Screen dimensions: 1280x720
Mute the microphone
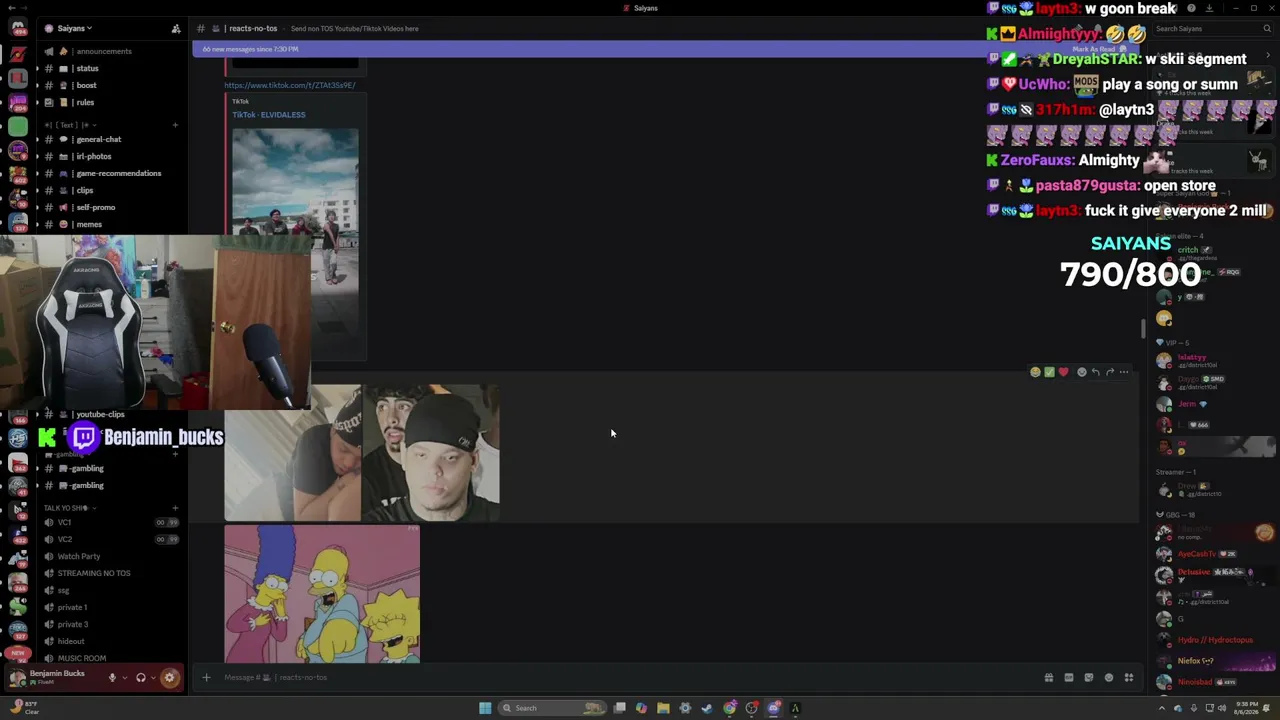[112, 678]
